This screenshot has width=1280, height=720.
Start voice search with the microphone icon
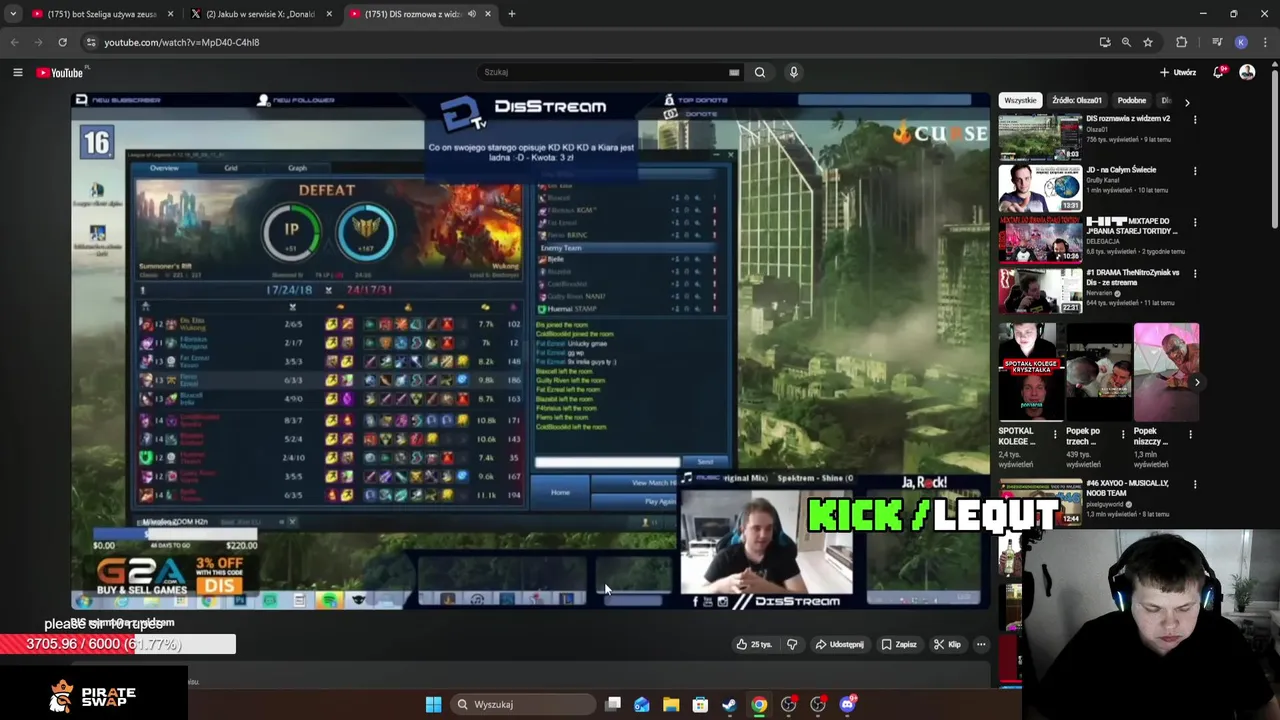coord(793,72)
